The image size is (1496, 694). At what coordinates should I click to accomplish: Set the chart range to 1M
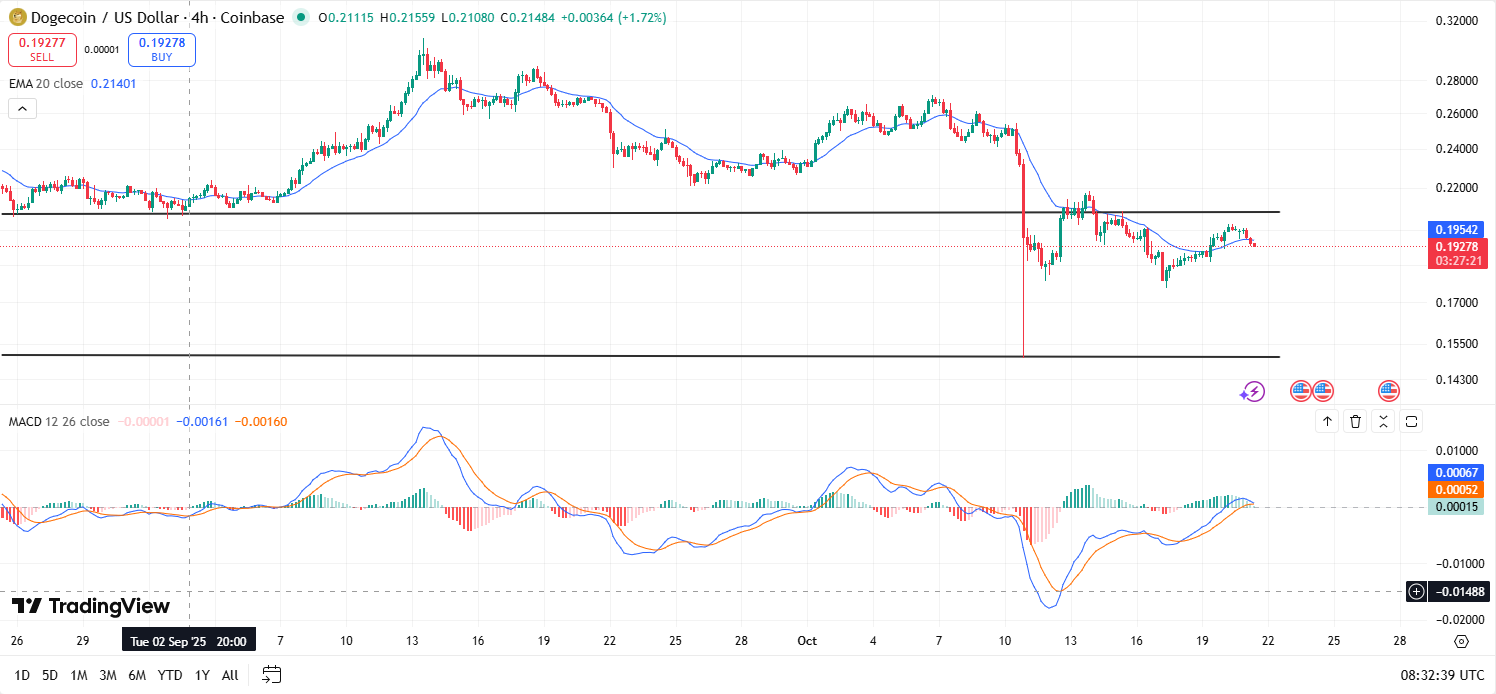point(79,675)
